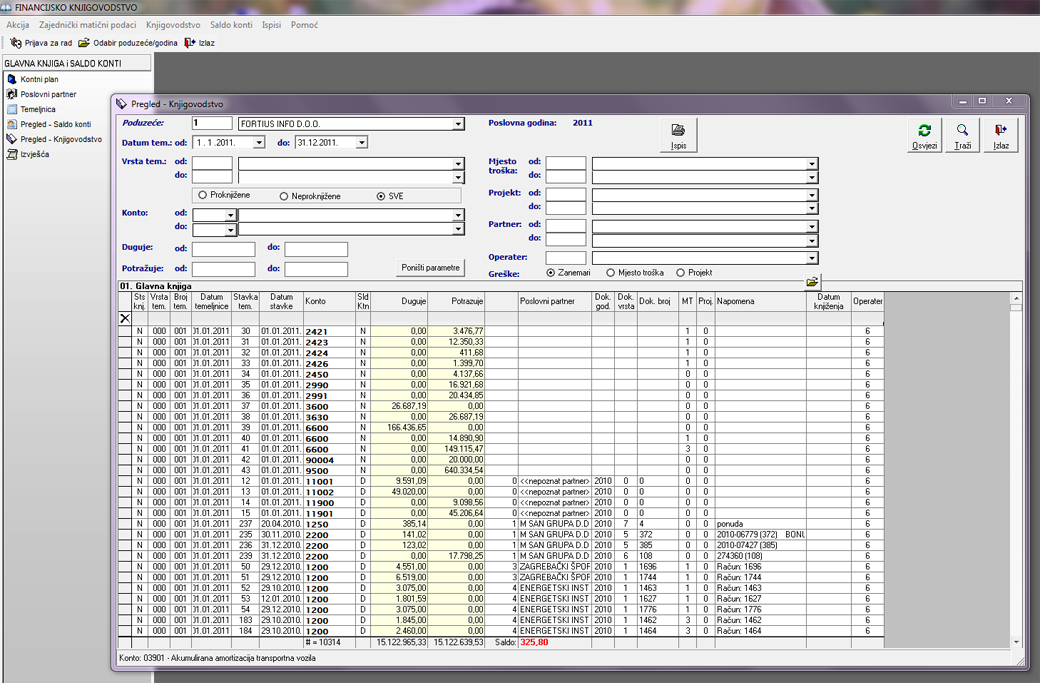This screenshot has width=1040, height=683.
Task: Click konto cell 90004
Action: 330,460
